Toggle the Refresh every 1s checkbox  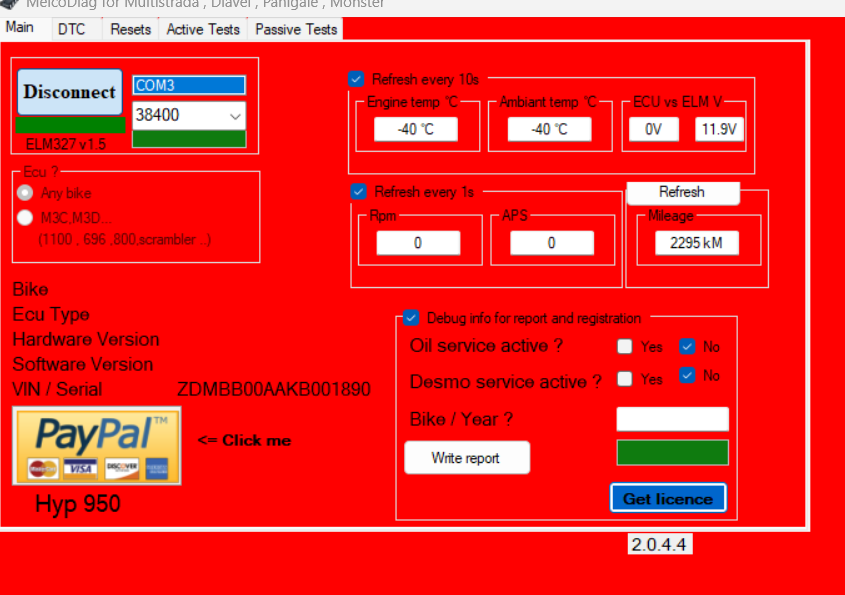click(x=359, y=191)
